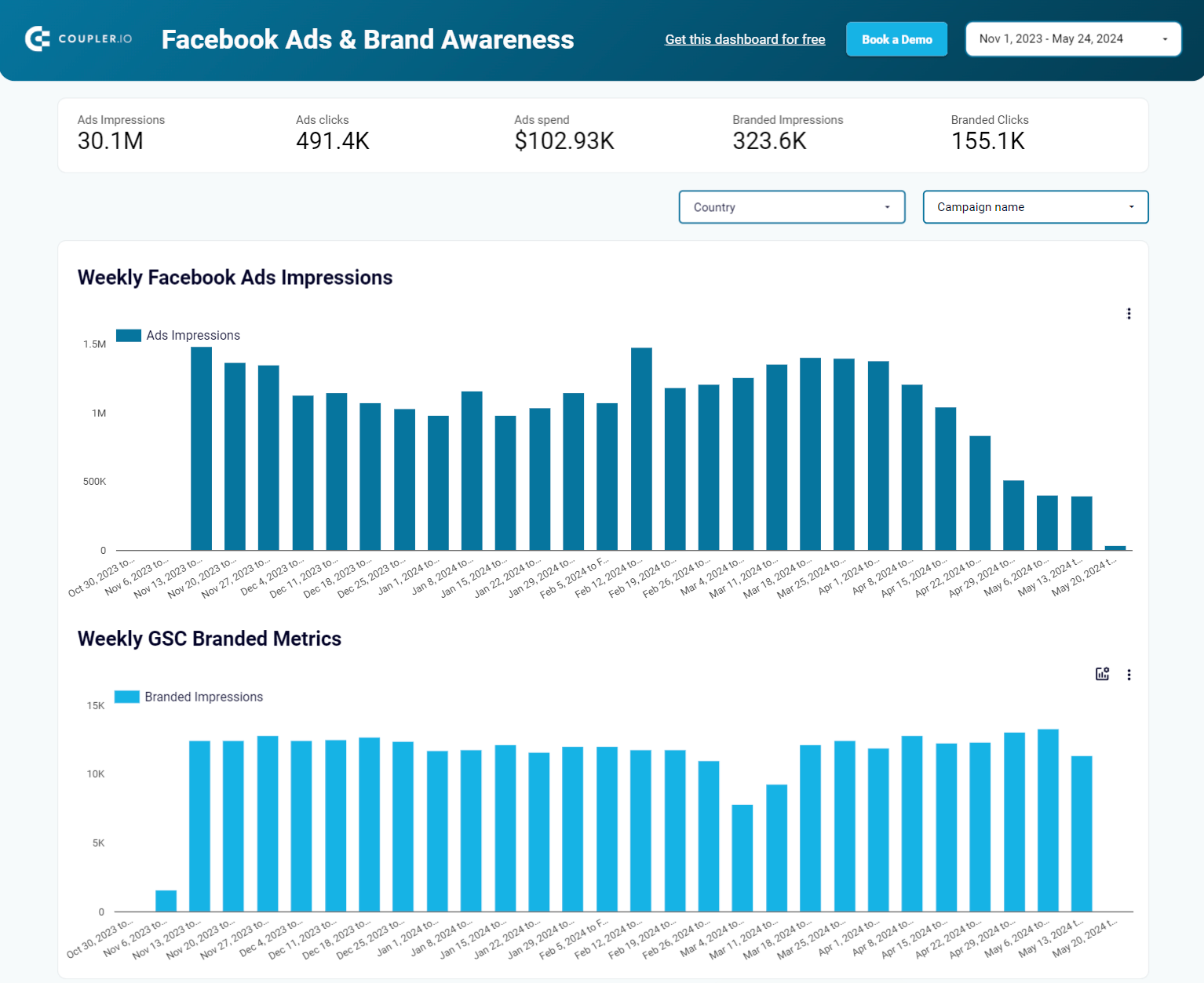Click the 10K y-axis label
Viewport: 1204px width, 983px height.
pos(96,774)
